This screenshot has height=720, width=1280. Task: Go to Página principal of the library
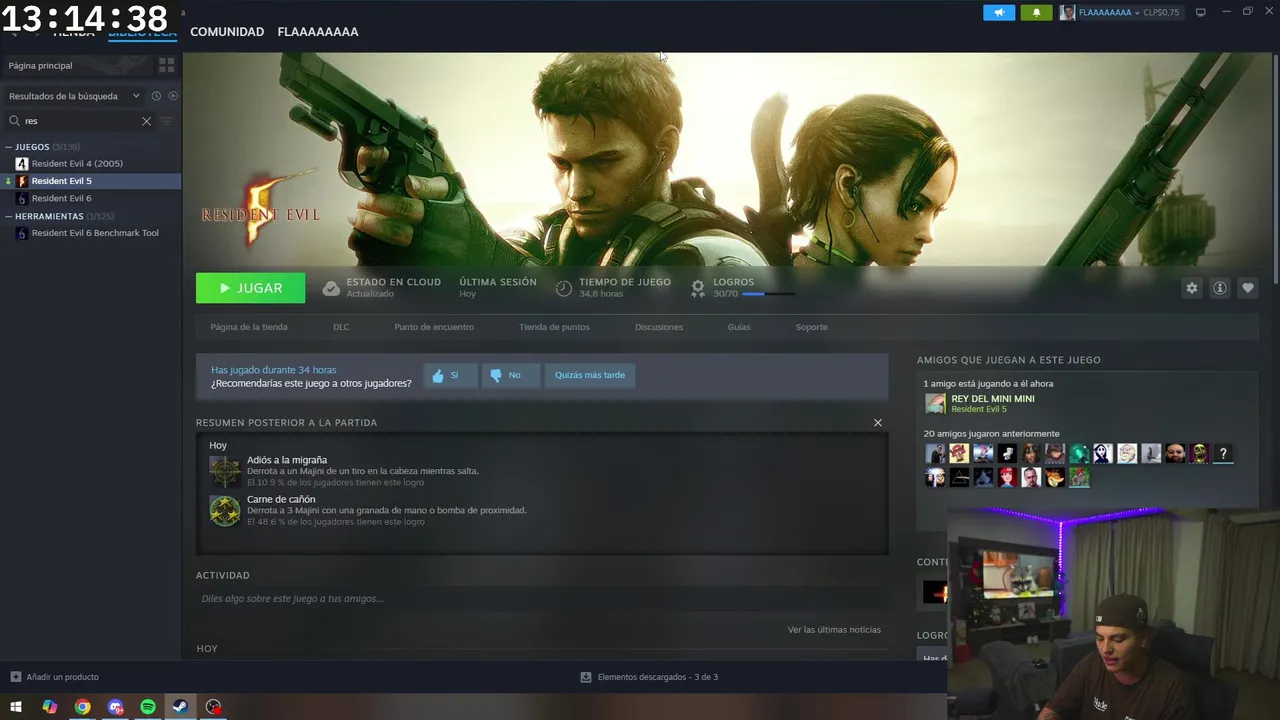(x=78, y=65)
